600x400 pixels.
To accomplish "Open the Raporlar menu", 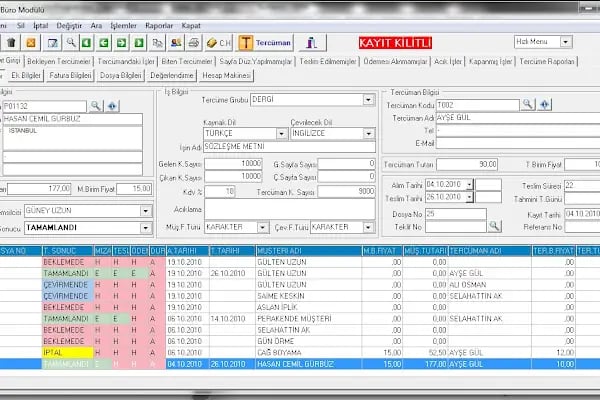I will click(x=159, y=26).
